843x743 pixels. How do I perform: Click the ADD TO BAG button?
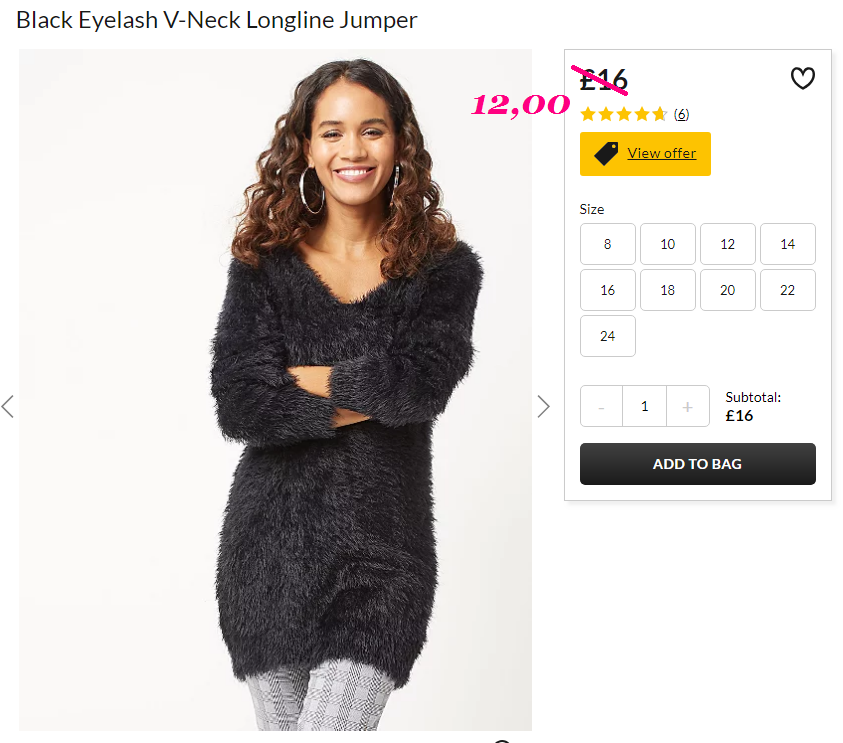[x=697, y=464]
